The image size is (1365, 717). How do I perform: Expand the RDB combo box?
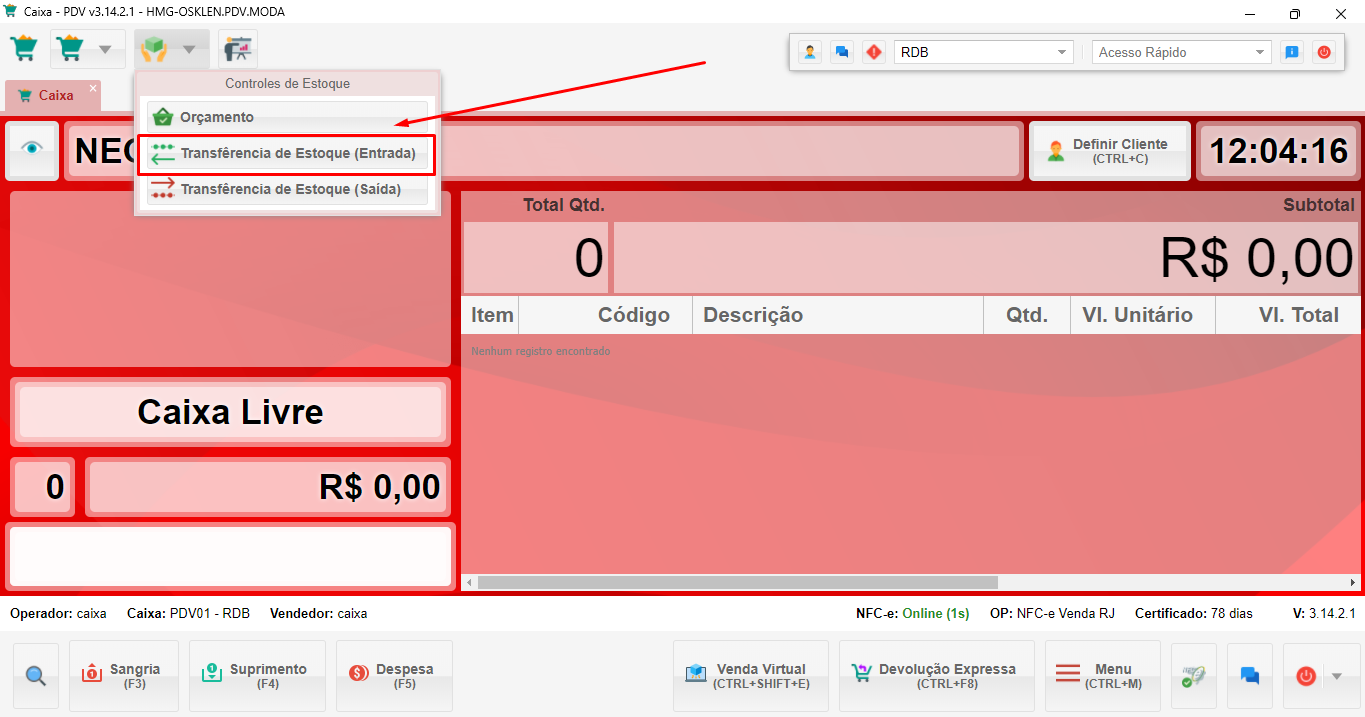click(x=1061, y=52)
